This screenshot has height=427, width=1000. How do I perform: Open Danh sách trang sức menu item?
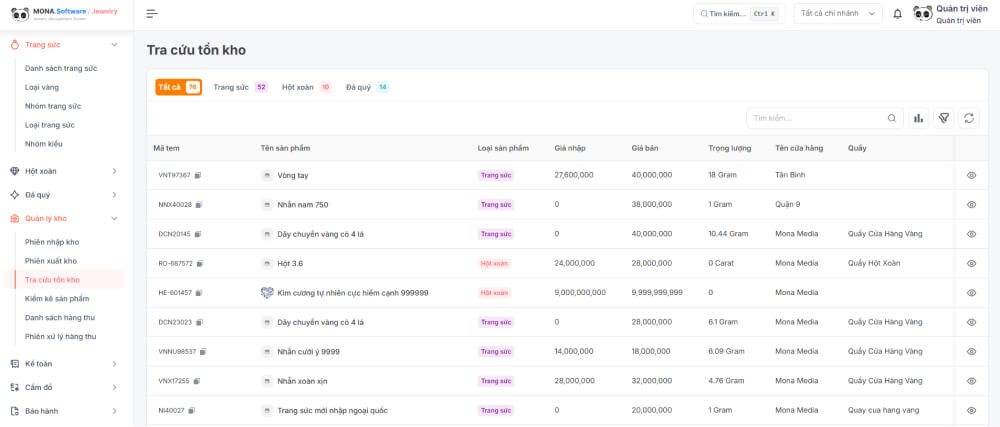(x=61, y=68)
